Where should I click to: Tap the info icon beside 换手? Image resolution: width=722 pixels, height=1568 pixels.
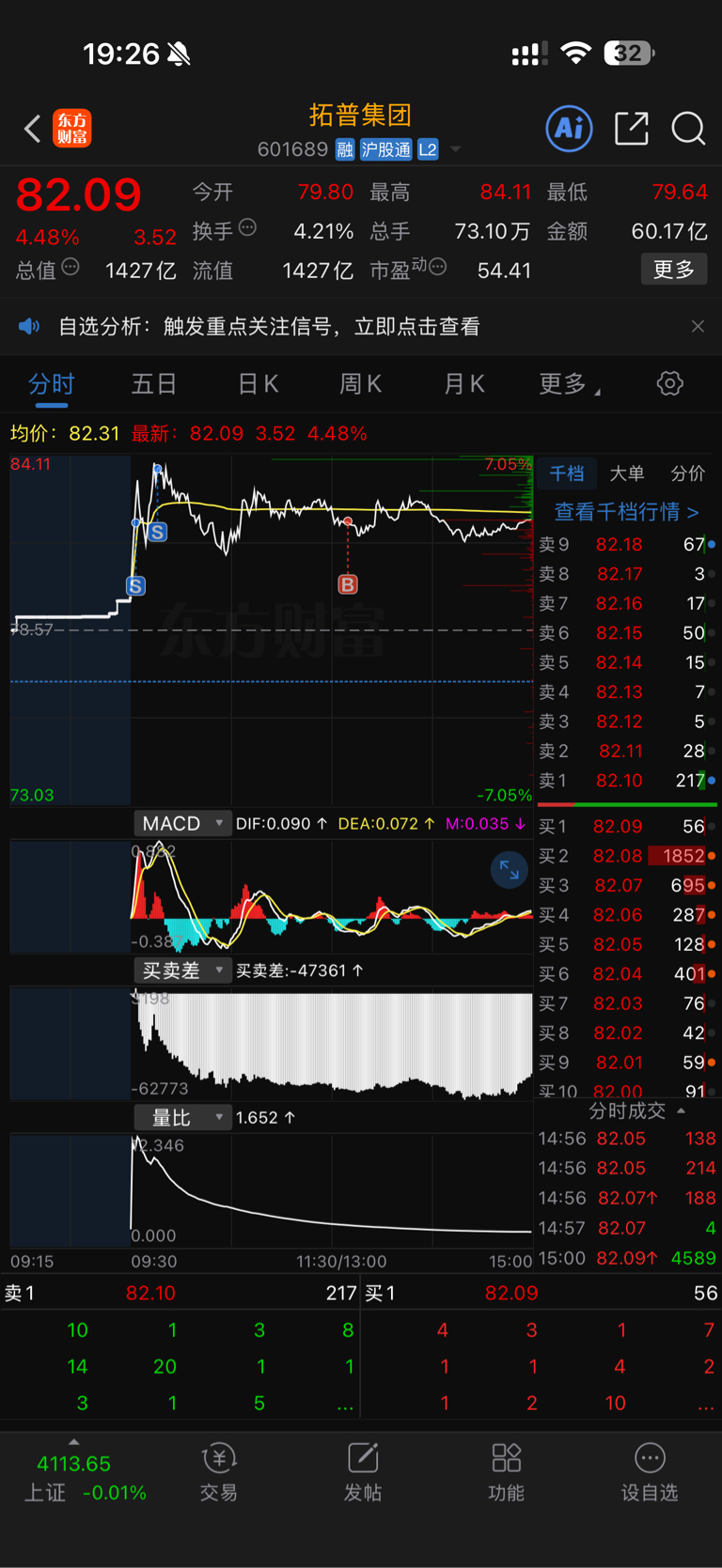click(x=248, y=227)
